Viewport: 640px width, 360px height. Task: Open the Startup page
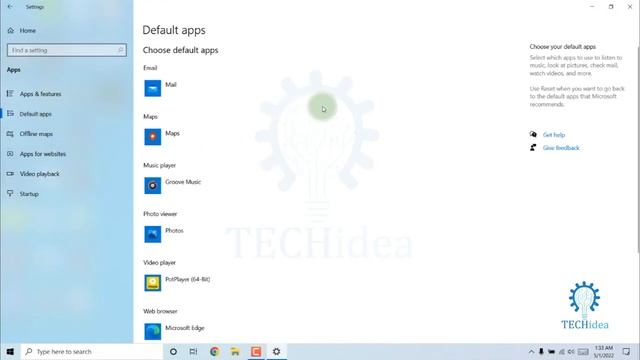pos(29,194)
